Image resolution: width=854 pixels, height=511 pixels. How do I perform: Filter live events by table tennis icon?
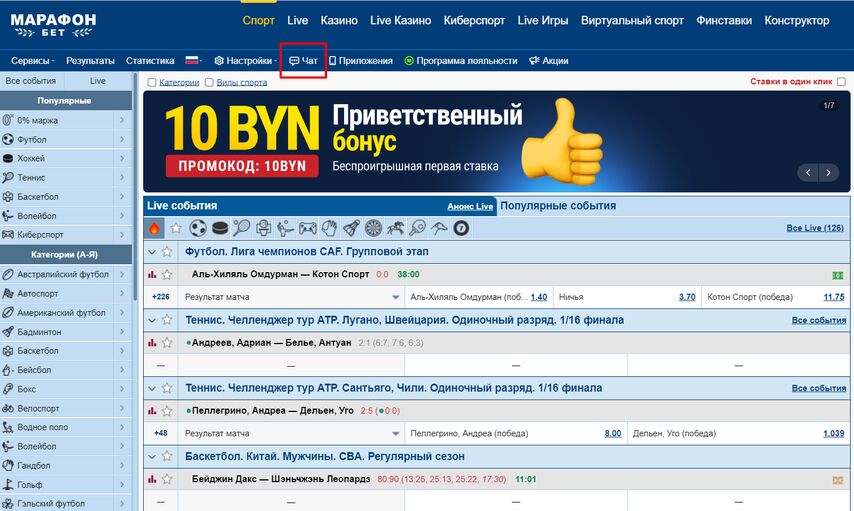pyautogui.click(x=417, y=228)
